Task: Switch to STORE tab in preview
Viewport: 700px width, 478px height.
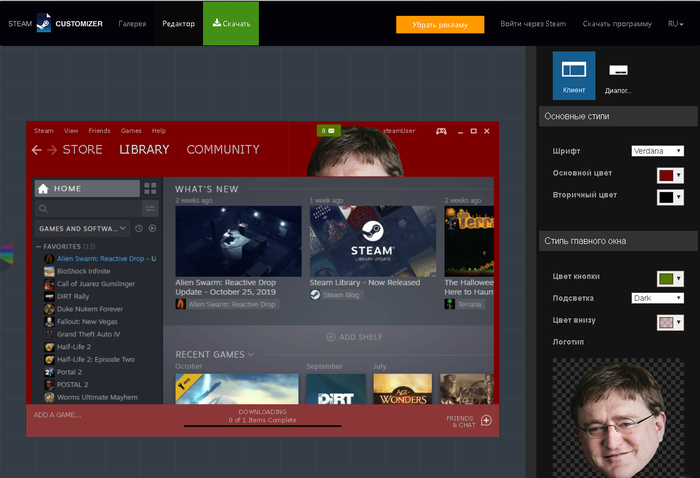Action: [83, 150]
